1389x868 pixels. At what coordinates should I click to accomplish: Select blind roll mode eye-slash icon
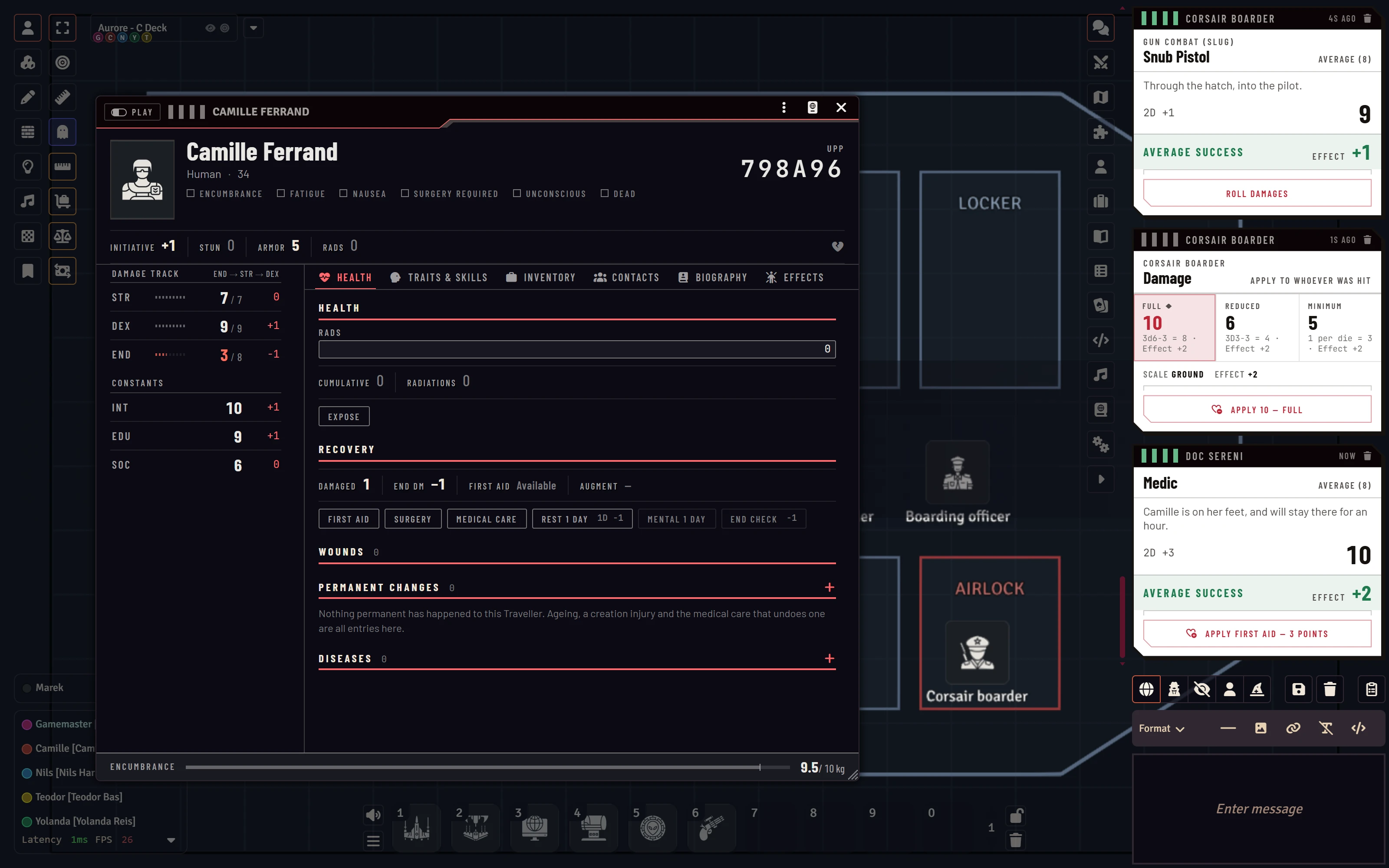[x=1201, y=689]
